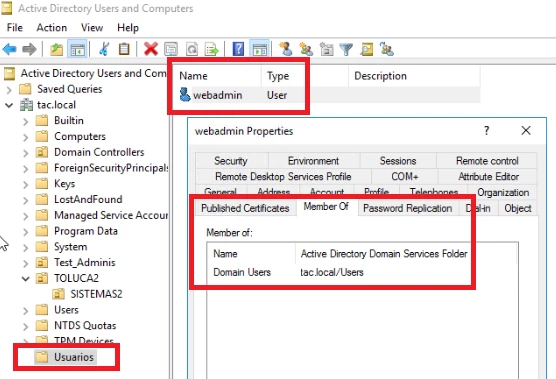This screenshot has width=556, height=379.
Task: Select the ForeignSecurityPrincipals container
Action: pos(111,168)
